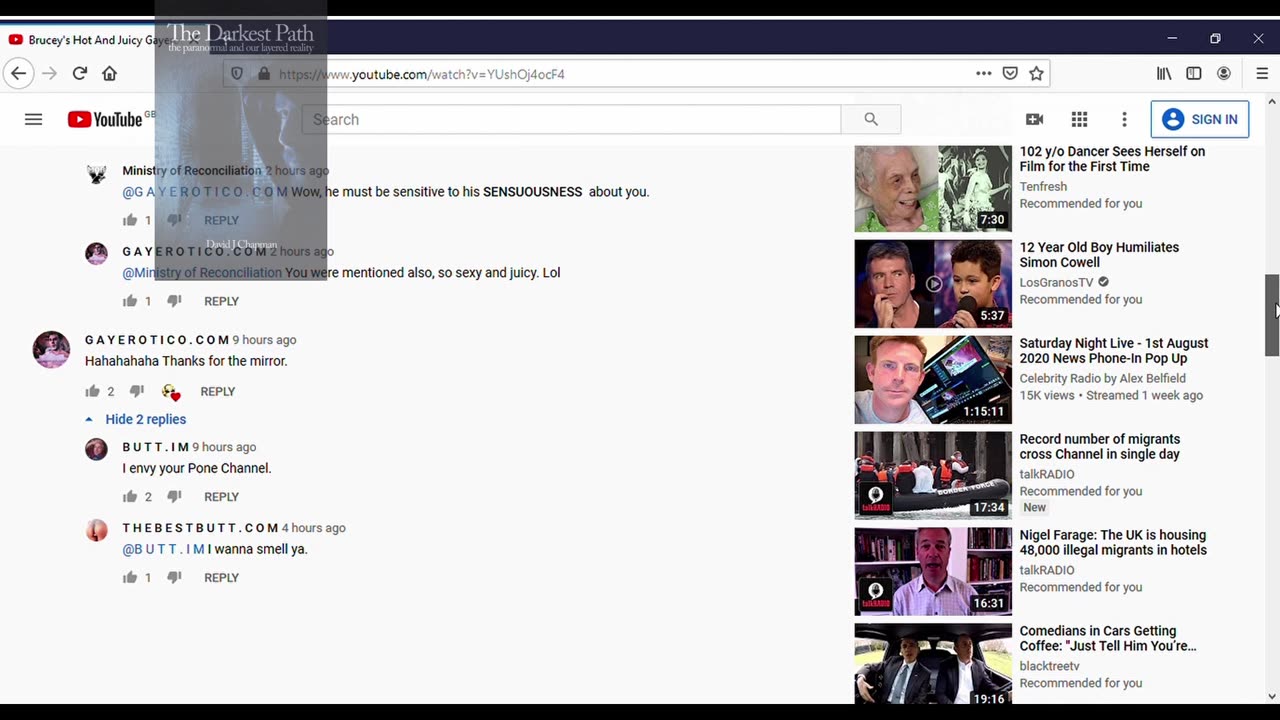Open the YouTube guide hamburger menu
Image resolution: width=1280 pixels, height=720 pixels.
[33, 119]
